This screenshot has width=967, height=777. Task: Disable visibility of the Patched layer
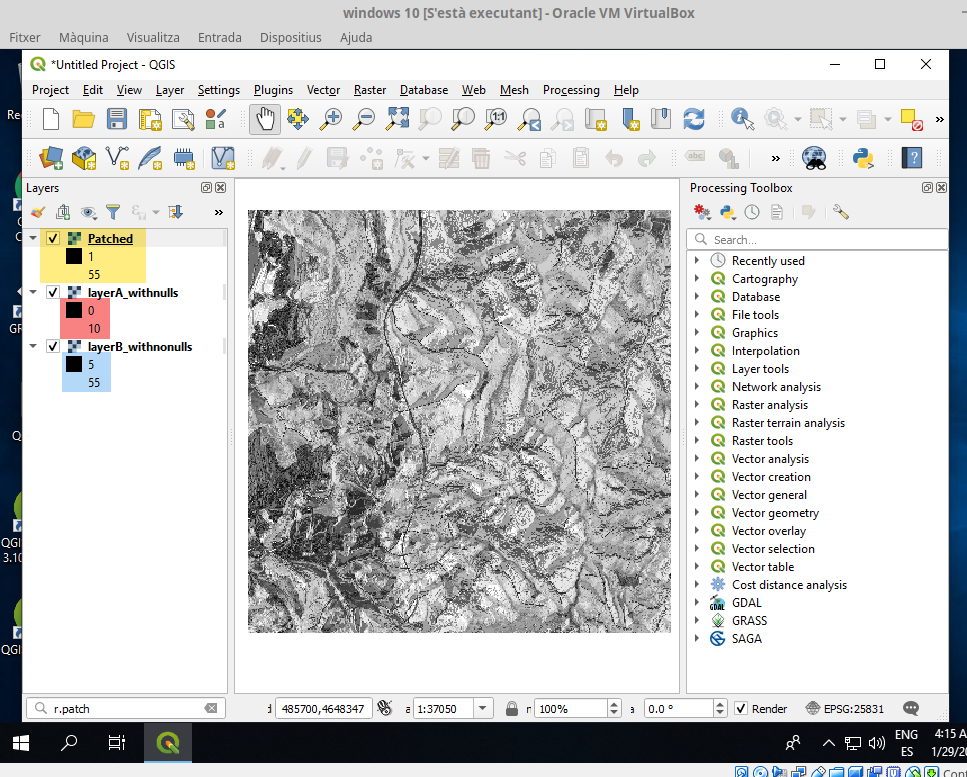53,238
